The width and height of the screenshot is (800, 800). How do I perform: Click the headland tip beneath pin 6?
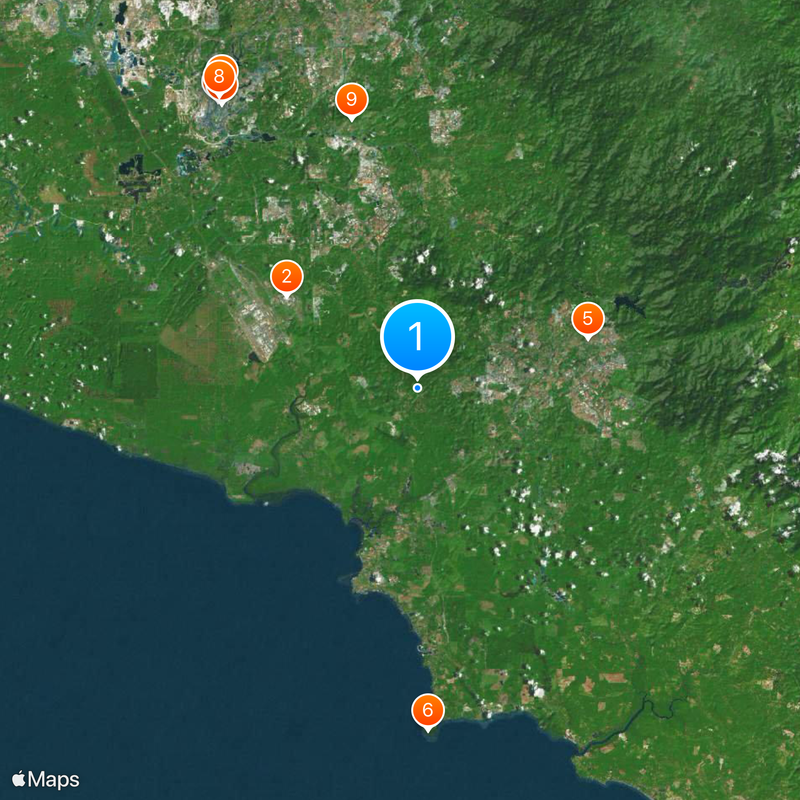coord(430,737)
